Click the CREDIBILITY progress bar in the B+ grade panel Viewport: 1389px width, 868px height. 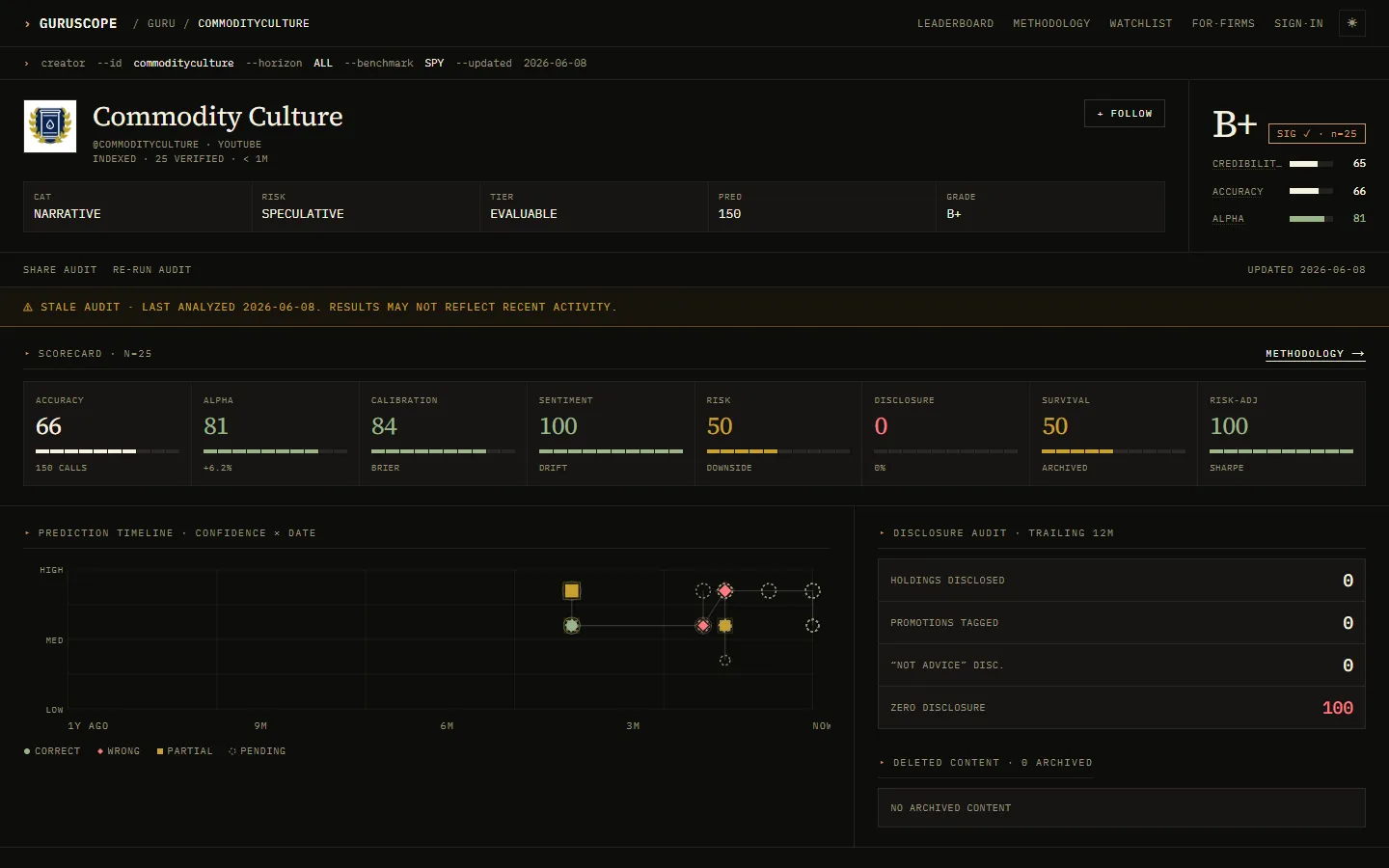[x=1311, y=164]
